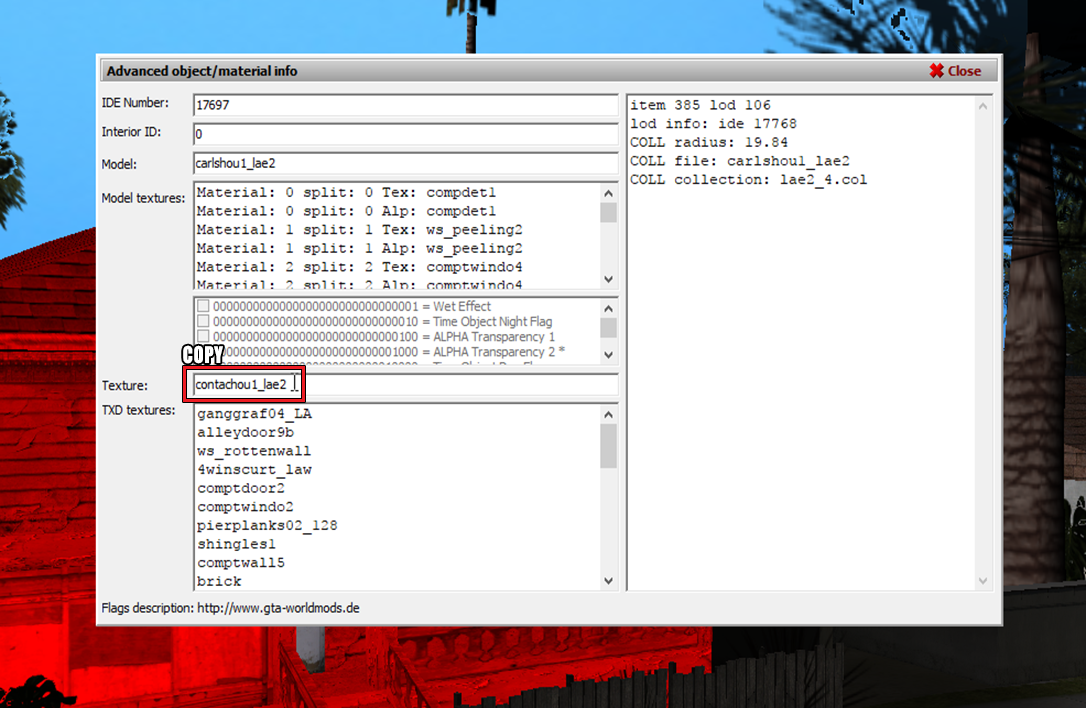
Task: Toggle Time Object Night Flag checkbox
Action: (203, 321)
